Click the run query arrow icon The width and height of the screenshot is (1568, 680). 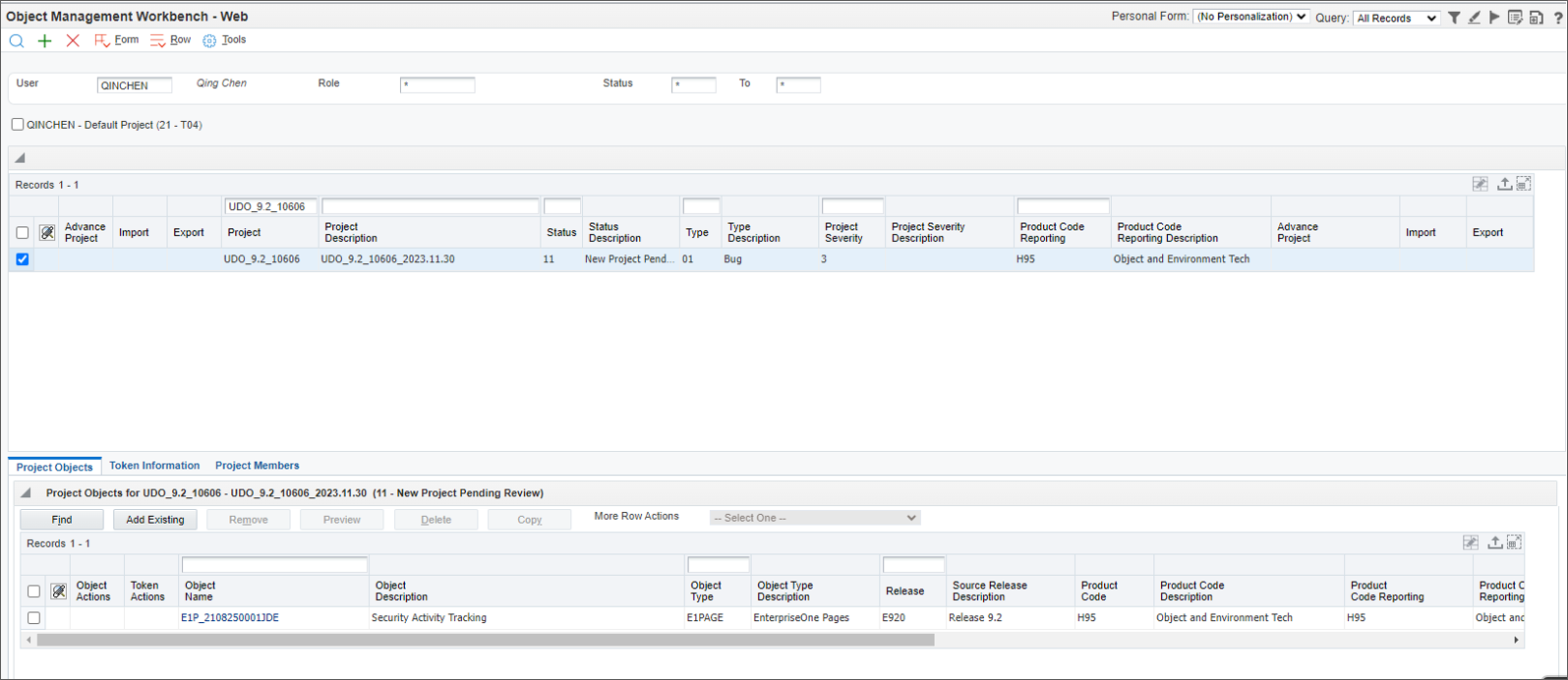tap(1494, 18)
